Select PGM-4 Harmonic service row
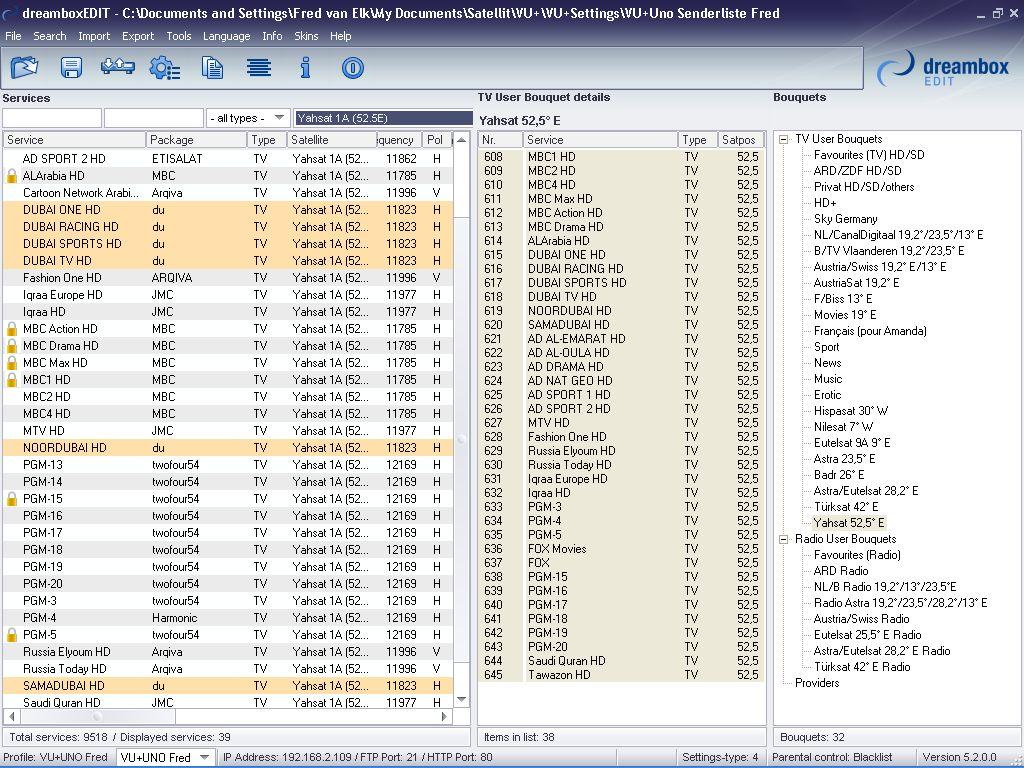Image resolution: width=1024 pixels, height=768 pixels. (227, 618)
